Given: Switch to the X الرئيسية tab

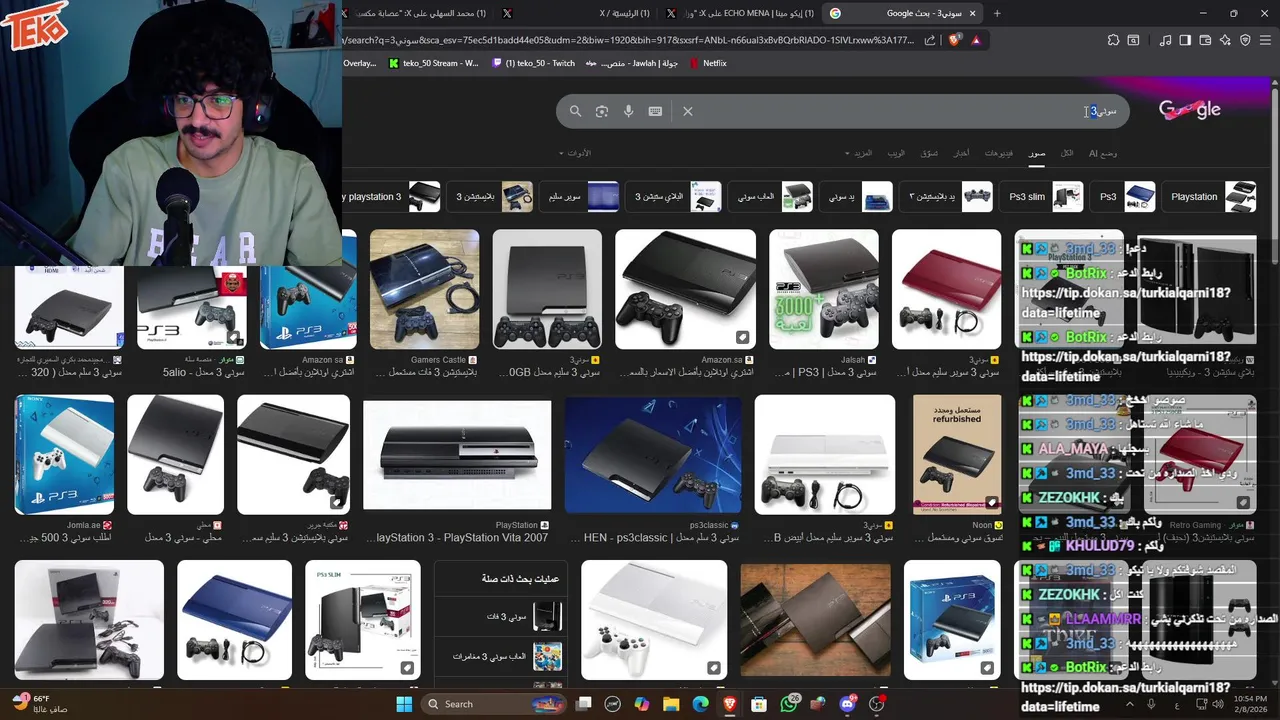Looking at the screenshot, I should coord(575,13).
